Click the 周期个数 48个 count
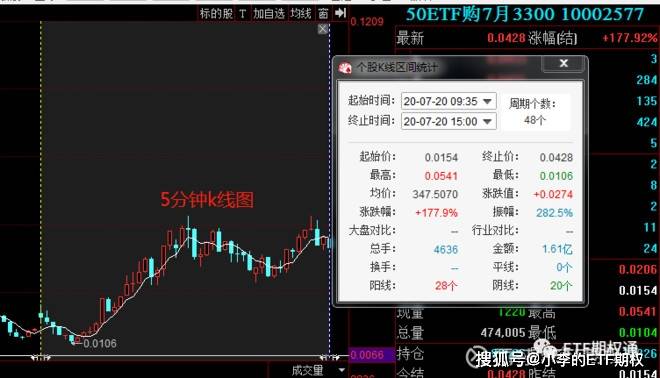The width and height of the screenshot is (660, 378). [x=535, y=120]
